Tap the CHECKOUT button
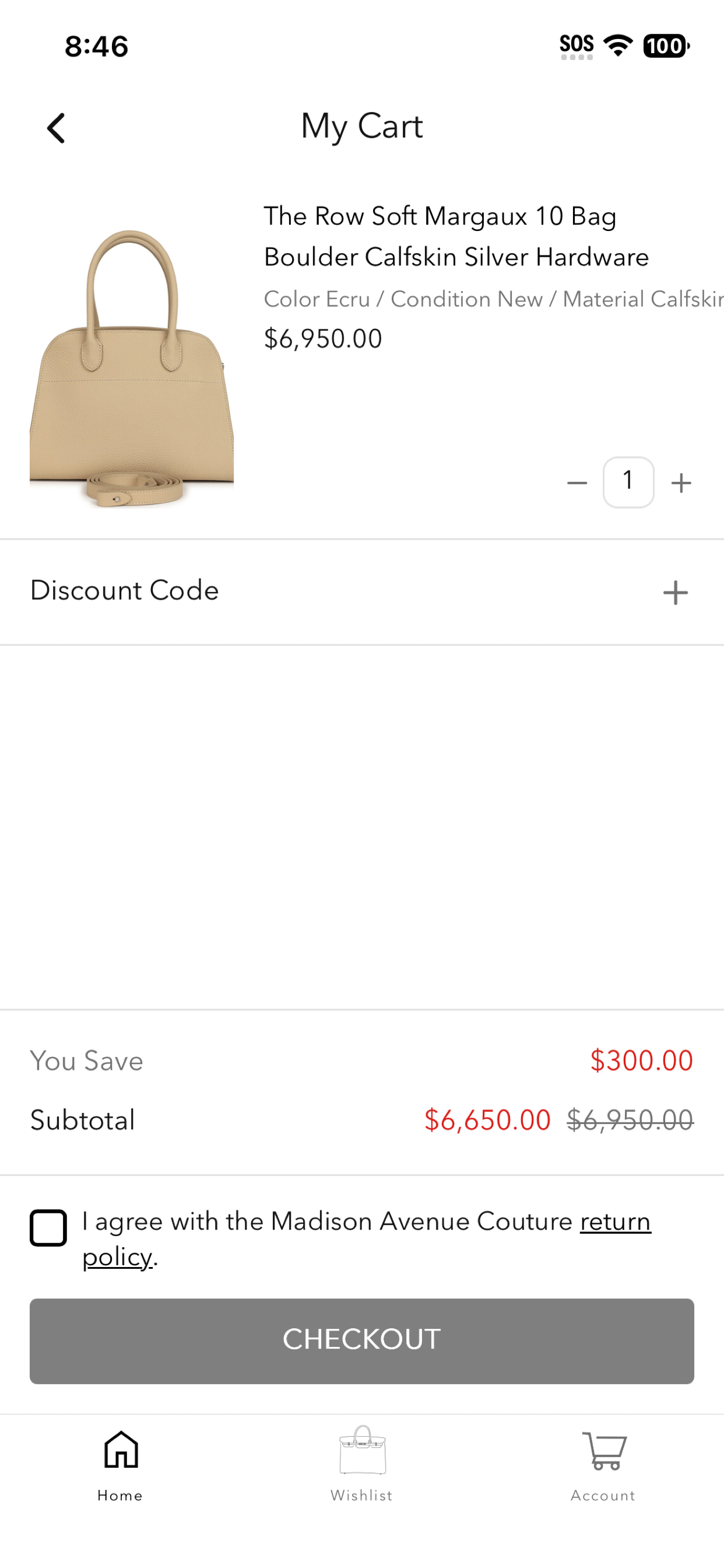 pos(362,1341)
